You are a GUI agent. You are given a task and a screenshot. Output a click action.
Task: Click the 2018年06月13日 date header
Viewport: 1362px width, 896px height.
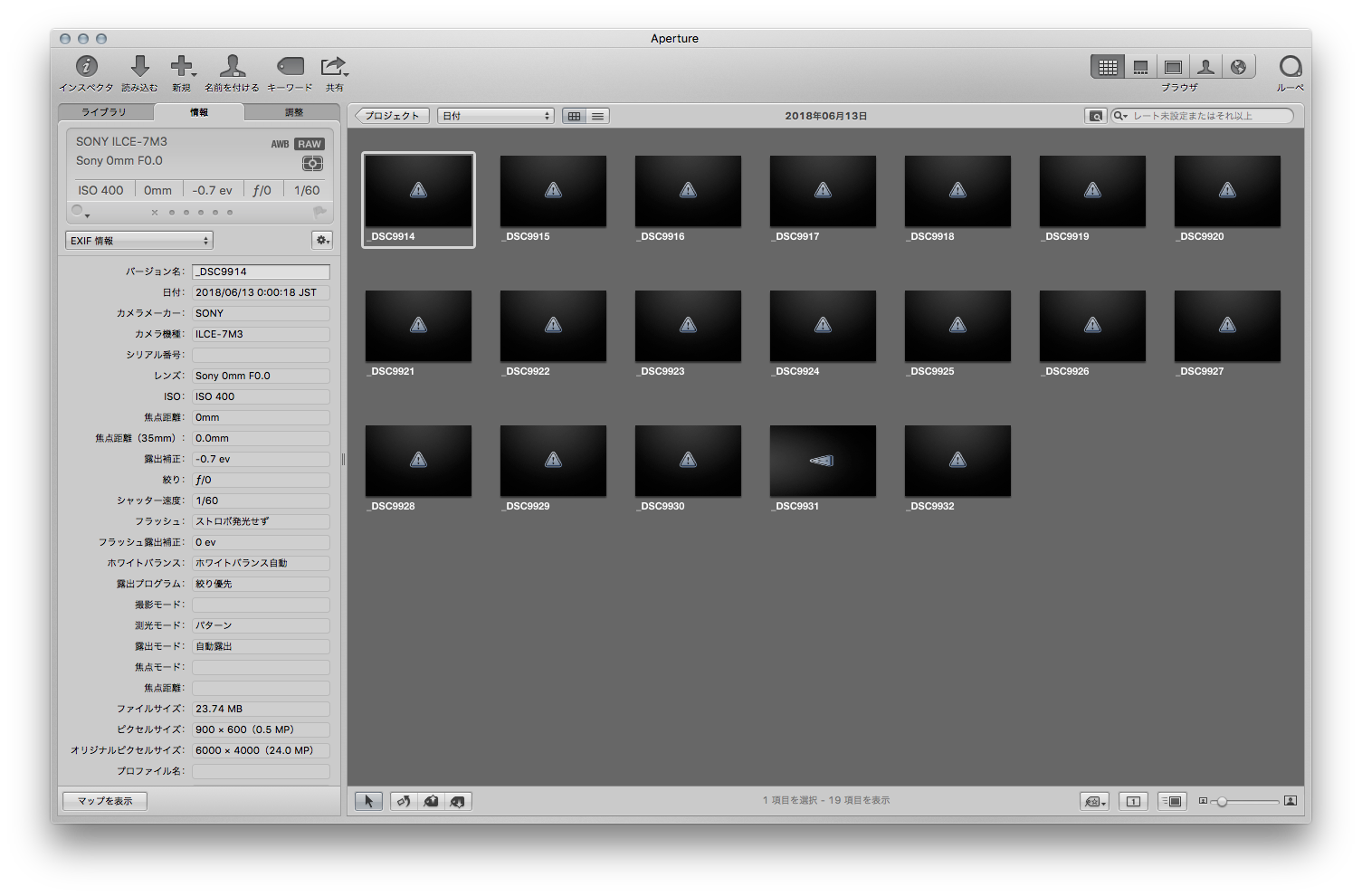[826, 116]
